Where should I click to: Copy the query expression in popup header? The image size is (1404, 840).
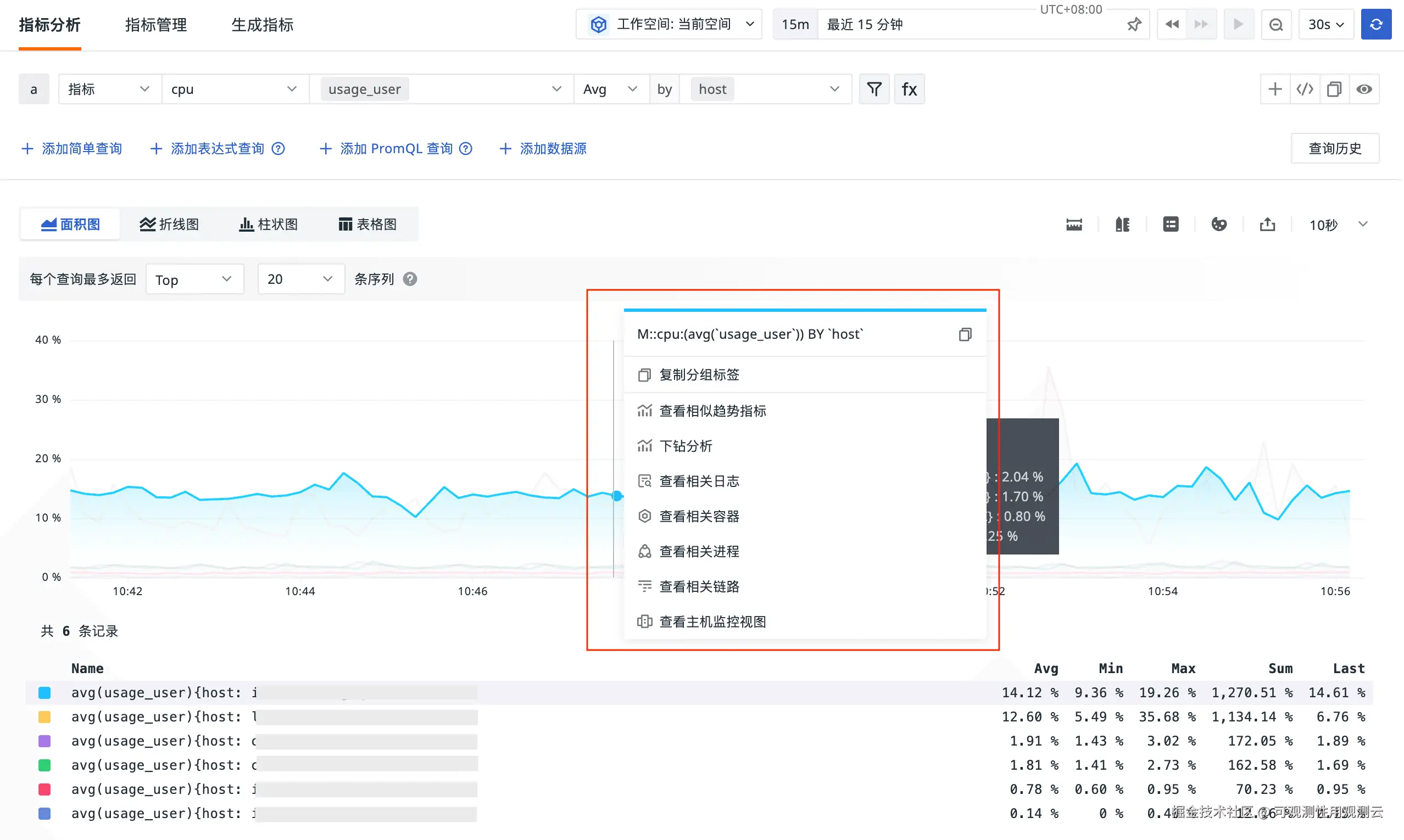coord(965,334)
